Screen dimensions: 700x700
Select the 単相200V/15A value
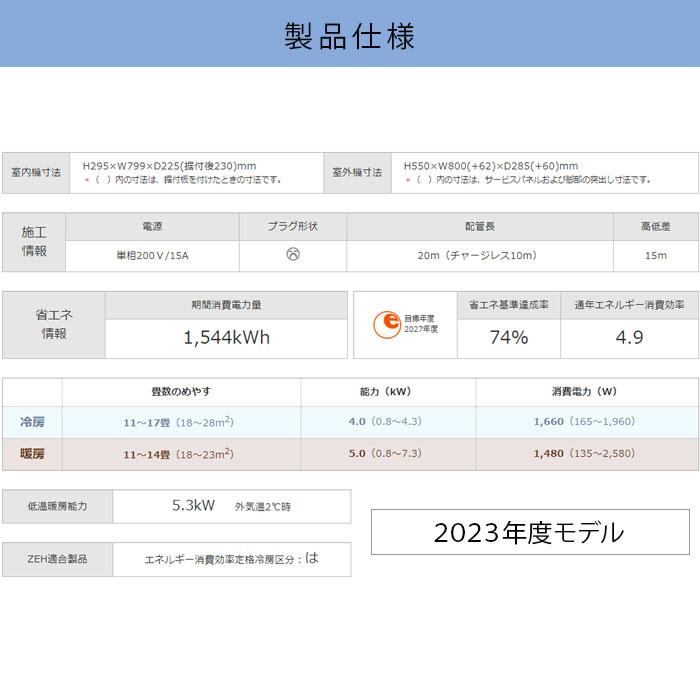tap(152, 256)
